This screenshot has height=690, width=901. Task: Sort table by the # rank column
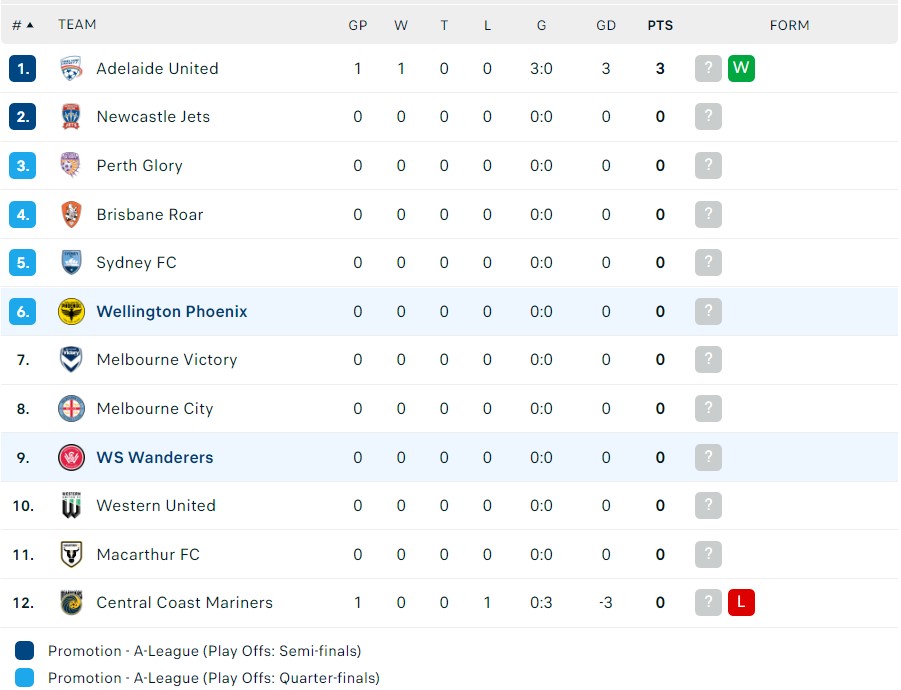pos(22,25)
